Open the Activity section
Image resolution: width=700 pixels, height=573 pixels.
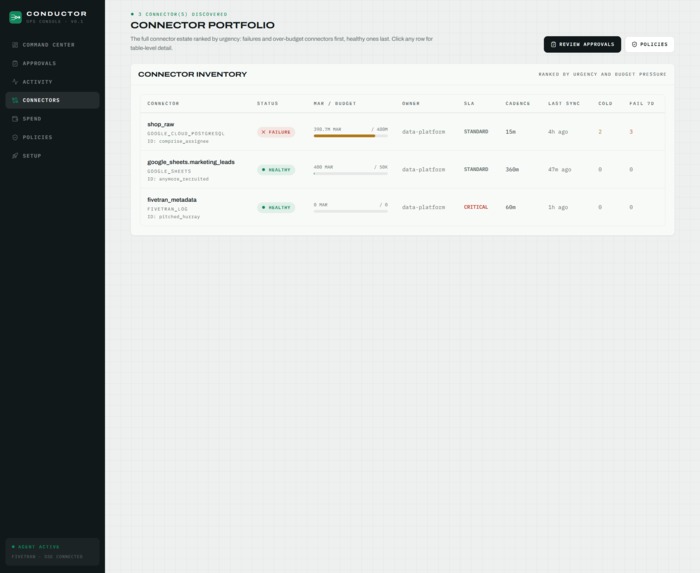[x=52, y=82]
